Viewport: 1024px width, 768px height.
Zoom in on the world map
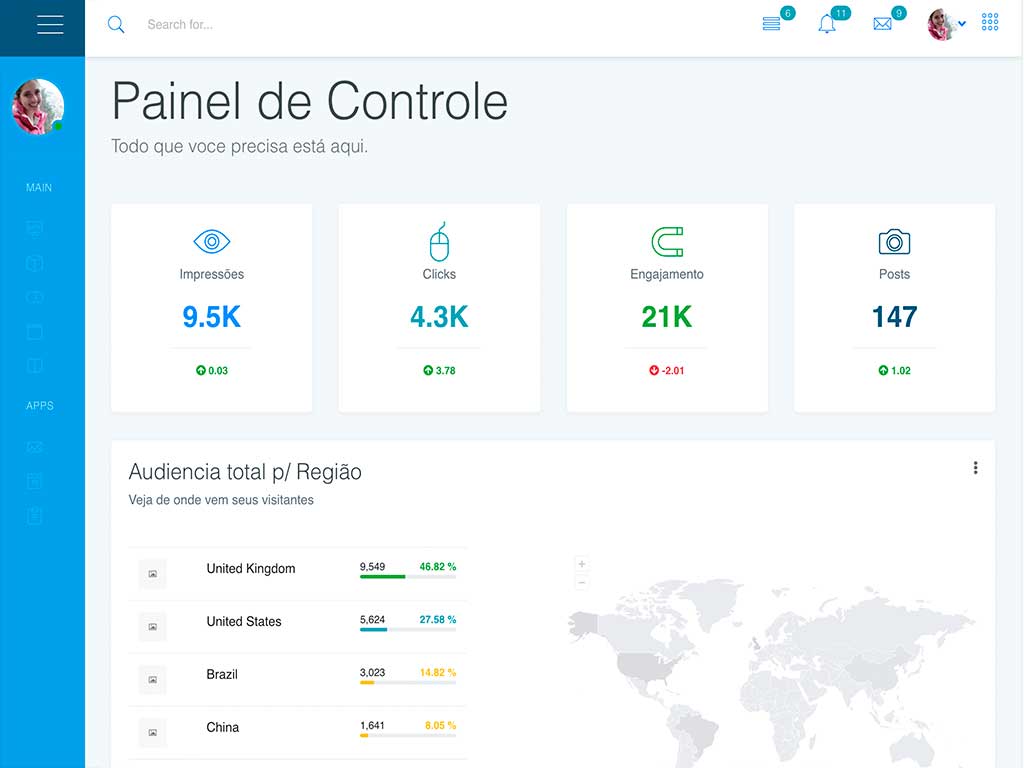pos(582,564)
